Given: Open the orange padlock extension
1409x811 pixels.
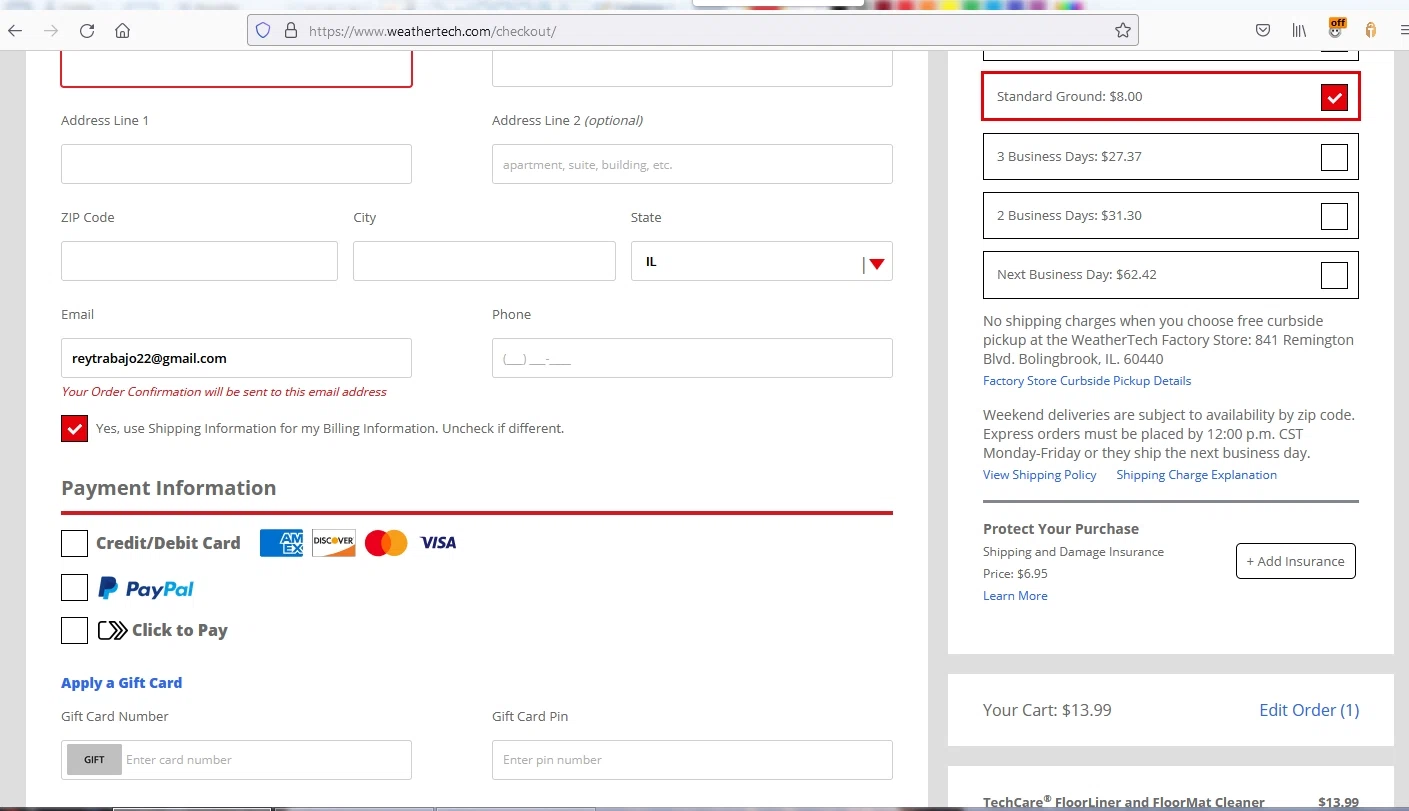Looking at the screenshot, I should coord(1371,31).
